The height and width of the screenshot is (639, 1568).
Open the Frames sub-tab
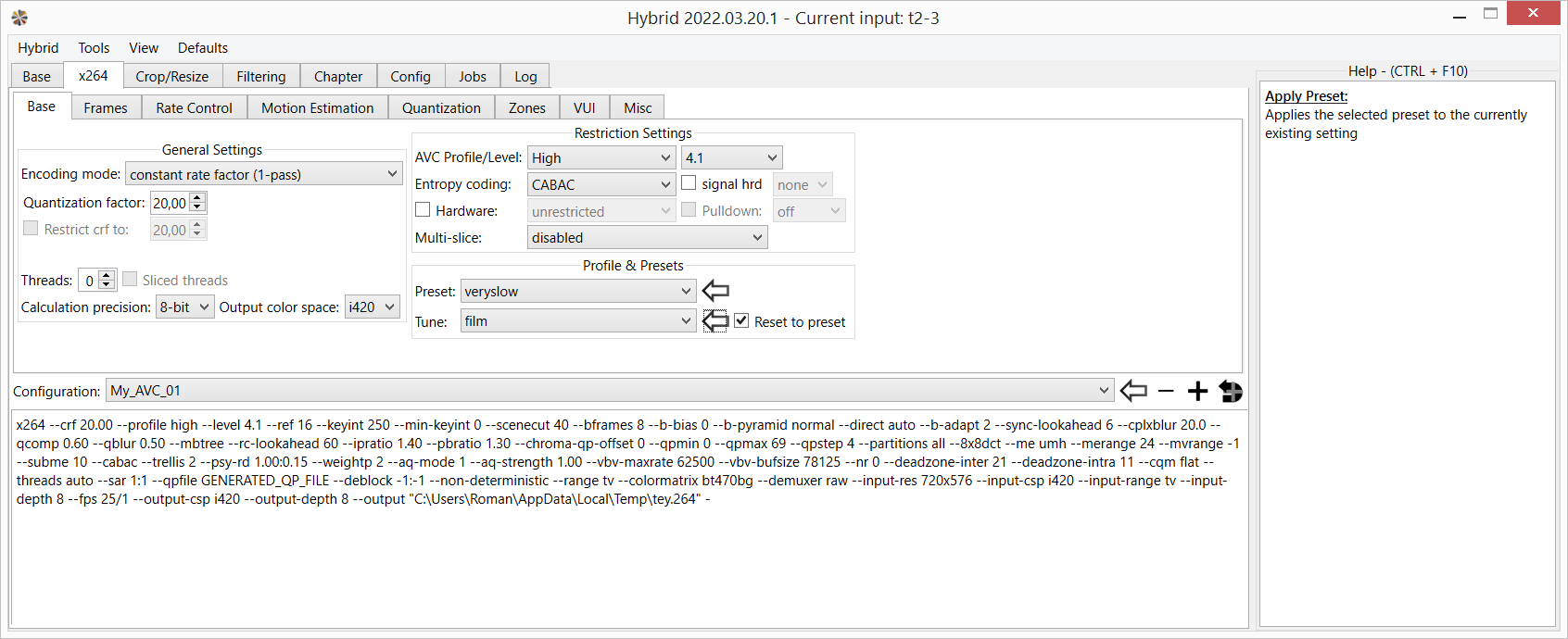106,108
